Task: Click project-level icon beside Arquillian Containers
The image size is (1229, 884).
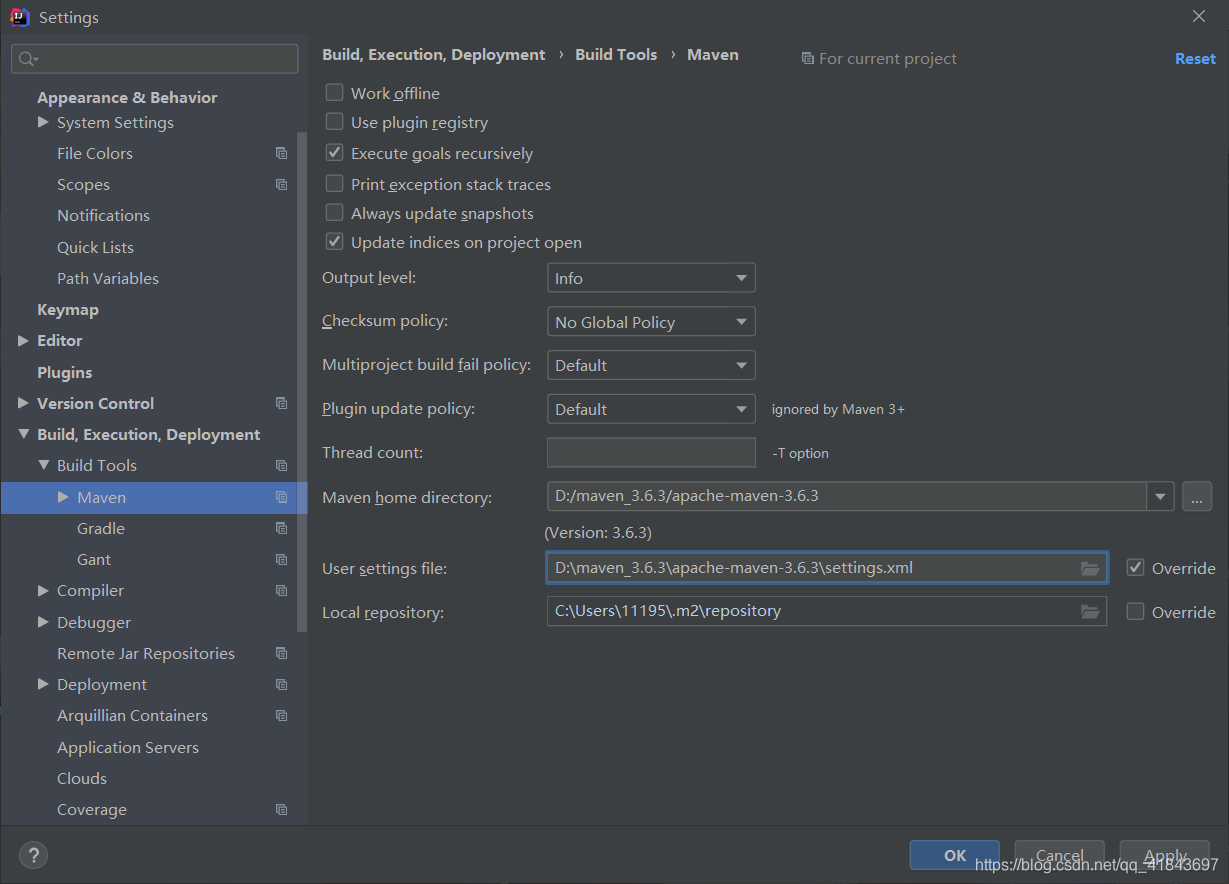Action: coord(281,716)
